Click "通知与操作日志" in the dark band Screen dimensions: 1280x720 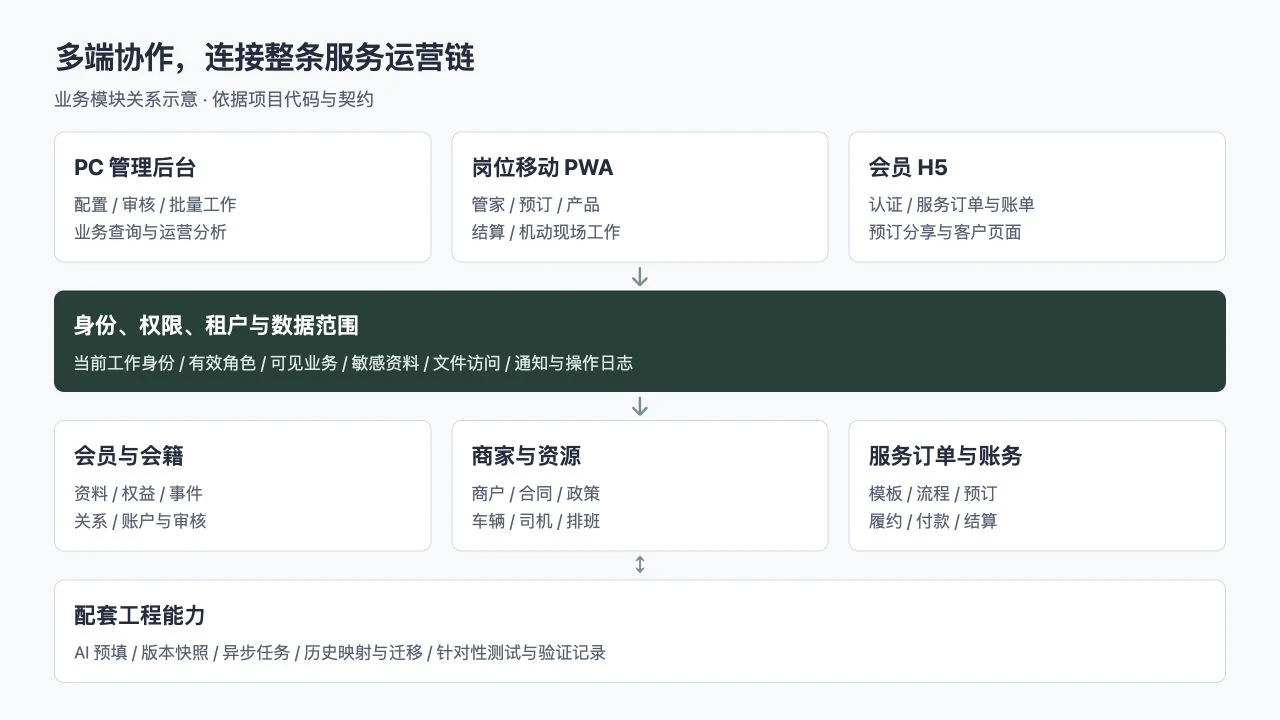coord(574,363)
